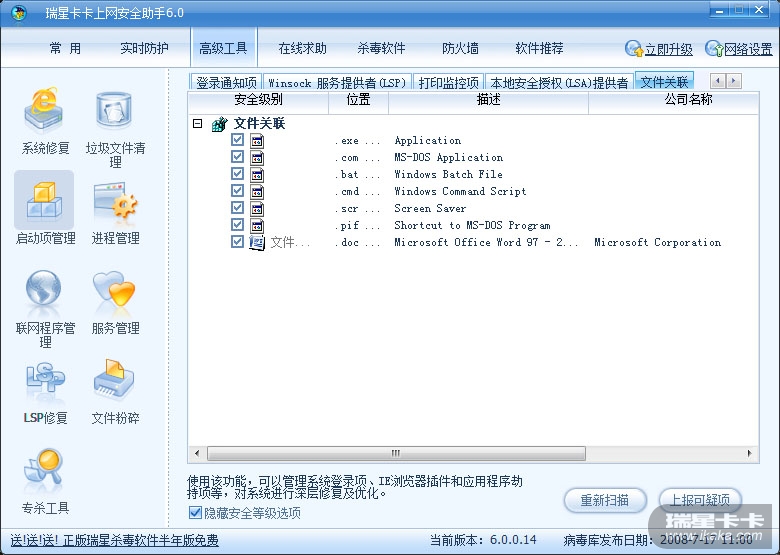Open the 联网程序管理 network program manager
The image size is (780, 555).
45,308
